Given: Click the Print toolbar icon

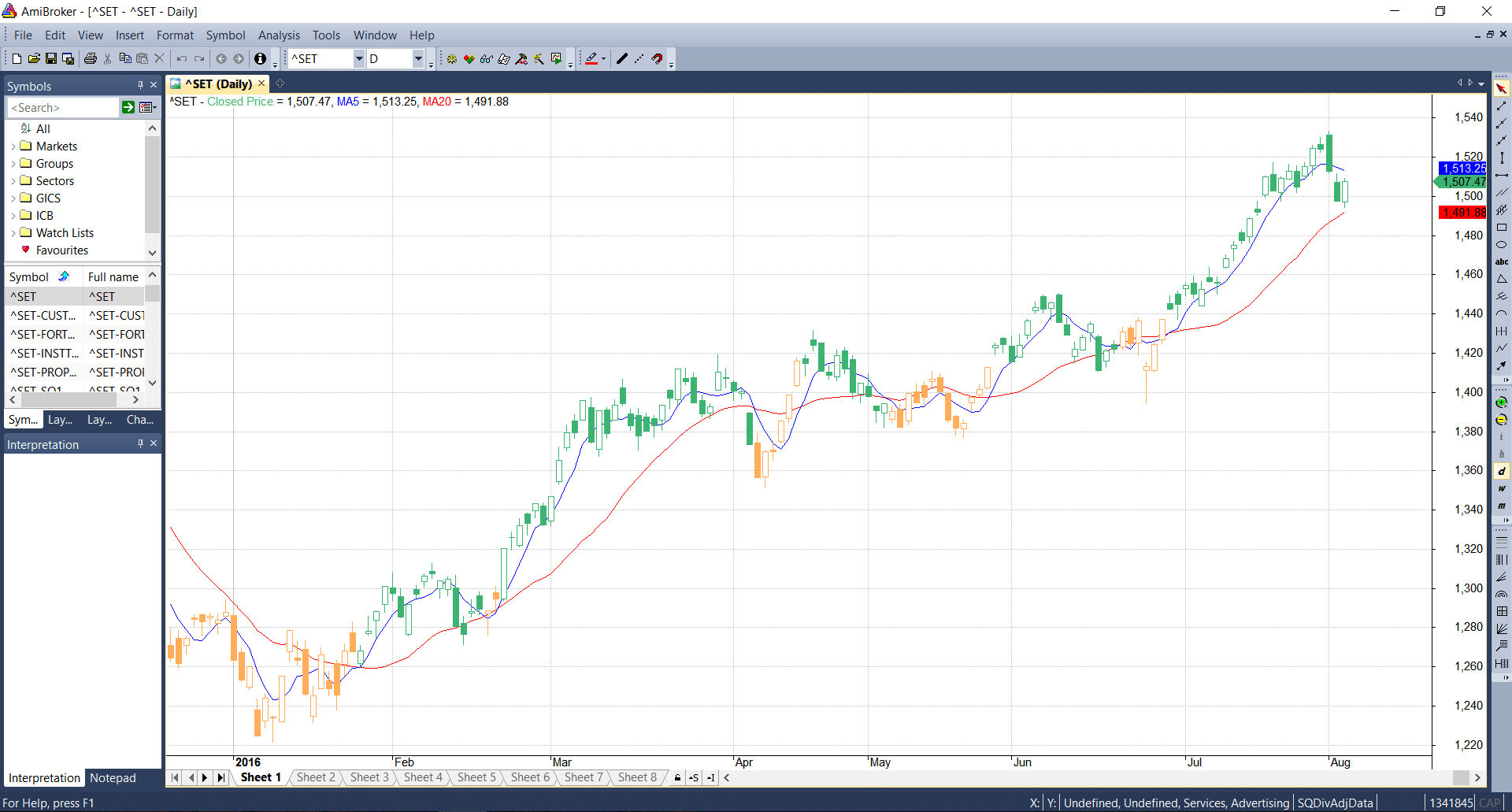Looking at the screenshot, I should (90, 59).
